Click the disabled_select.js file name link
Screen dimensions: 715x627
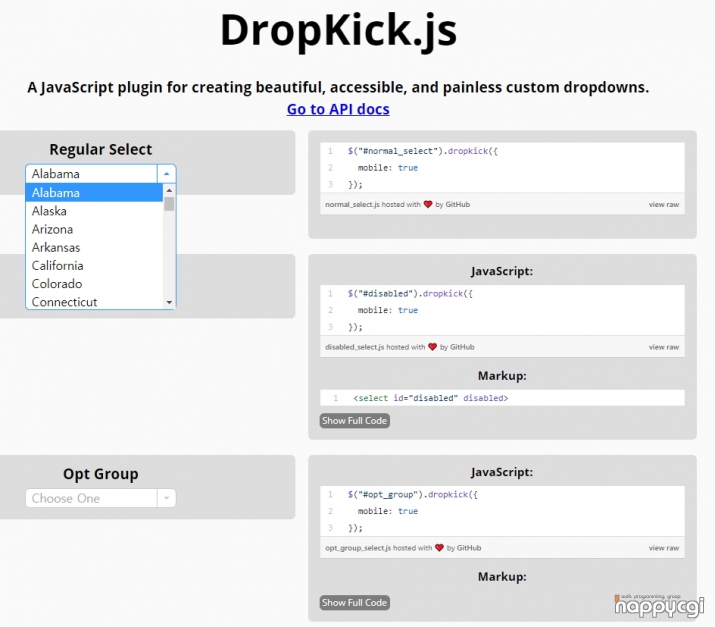click(354, 347)
